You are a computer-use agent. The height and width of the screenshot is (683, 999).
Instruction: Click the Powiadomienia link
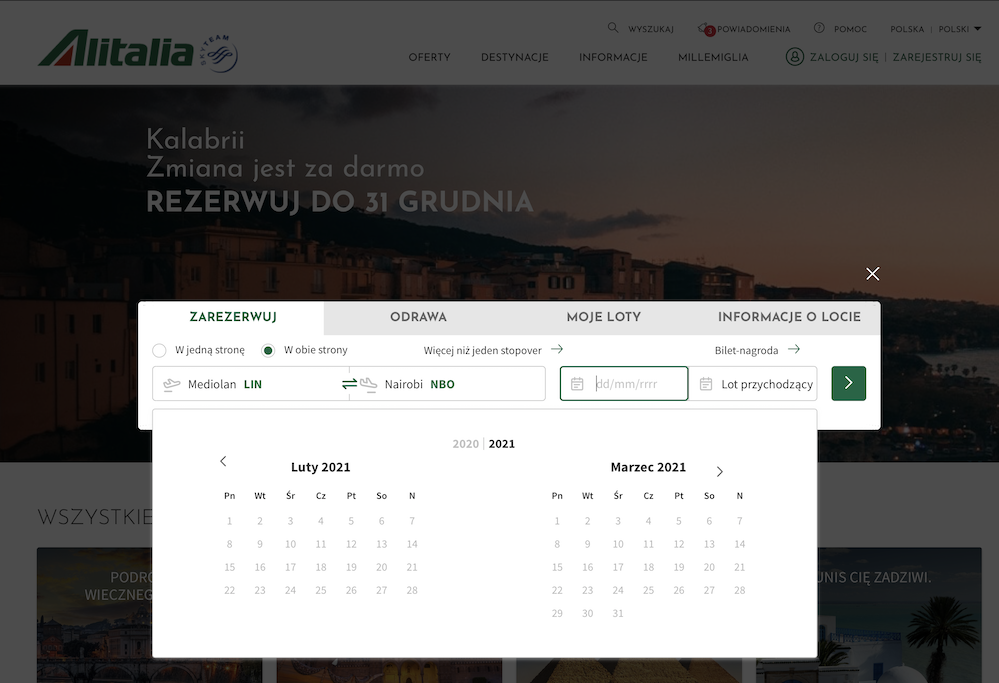tap(754, 29)
